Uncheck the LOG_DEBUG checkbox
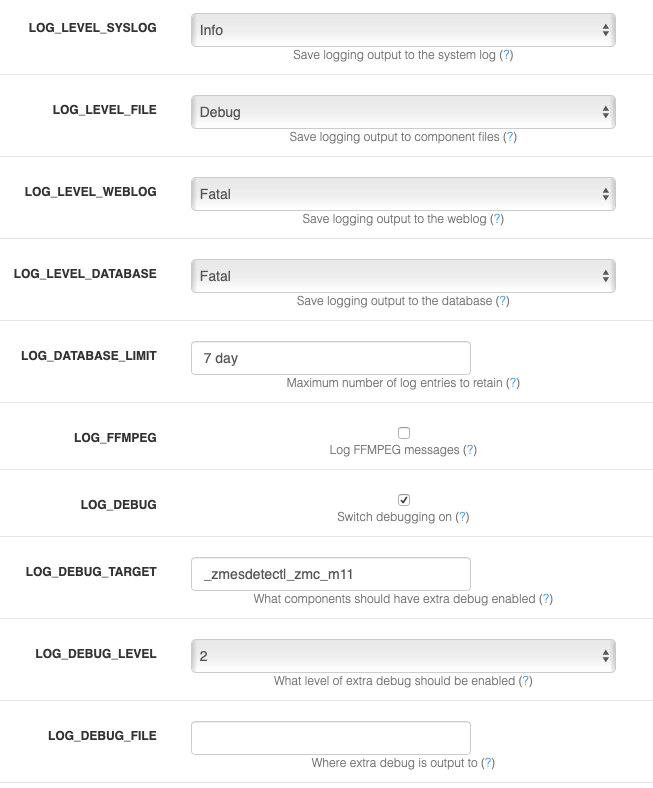The height and width of the screenshot is (788, 653). [404, 500]
